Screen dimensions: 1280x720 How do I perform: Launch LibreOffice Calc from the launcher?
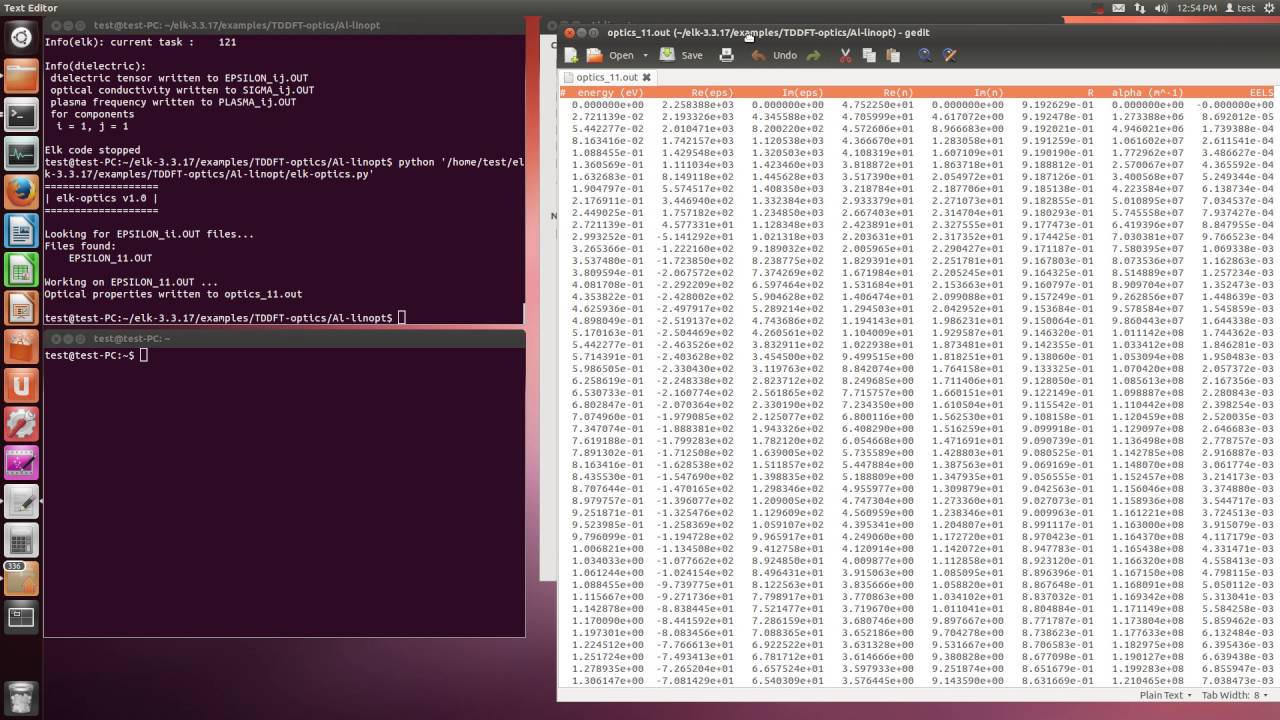[21, 268]
